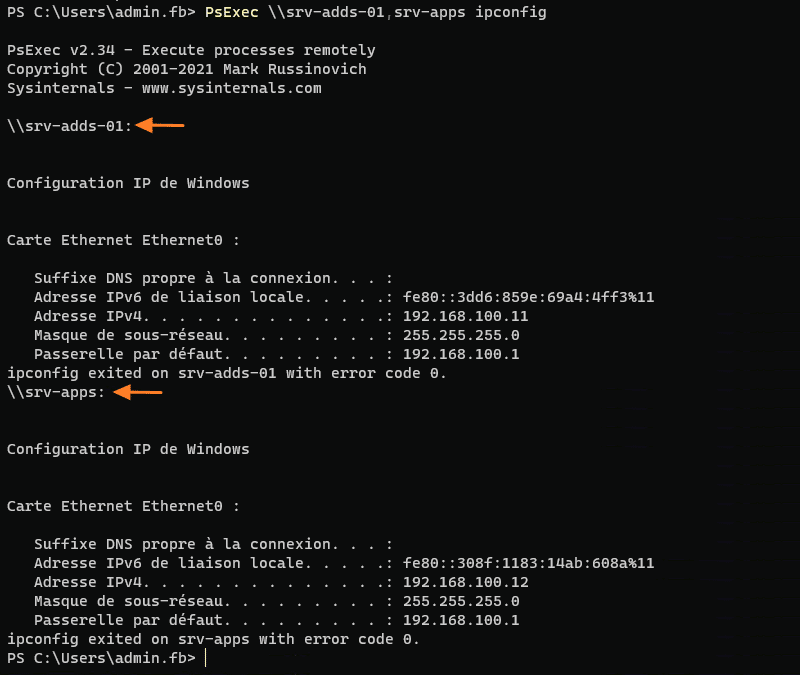The width and height of the screenshot is (800, 675).
Task: Select the yellow PsExec command word
Action: (232, 12)
